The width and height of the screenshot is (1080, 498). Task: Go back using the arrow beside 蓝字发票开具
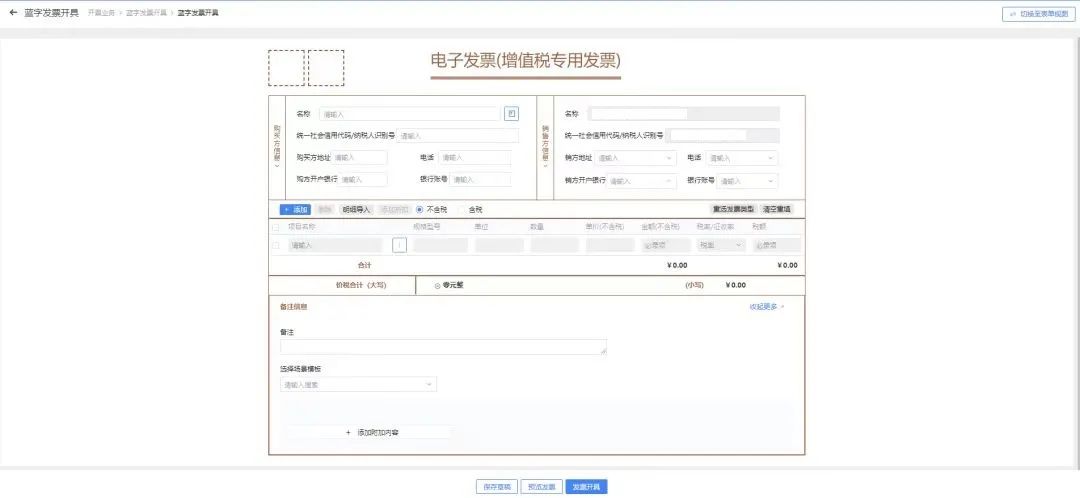point(13,12)
